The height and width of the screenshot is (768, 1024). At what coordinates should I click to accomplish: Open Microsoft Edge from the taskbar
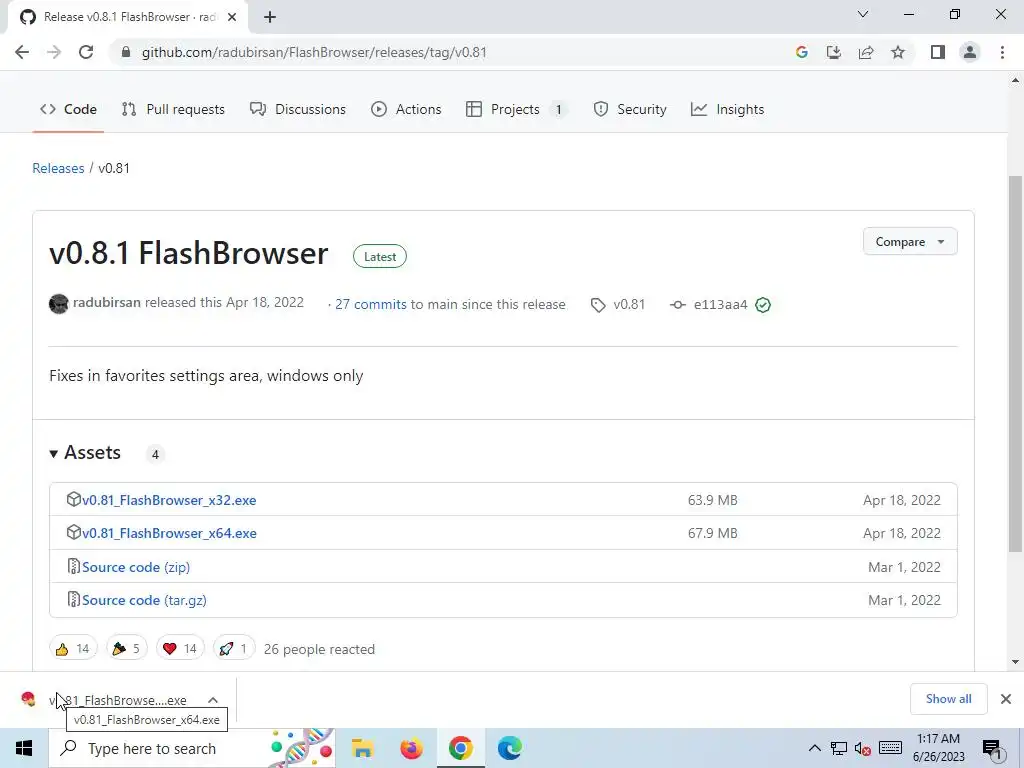509,748
